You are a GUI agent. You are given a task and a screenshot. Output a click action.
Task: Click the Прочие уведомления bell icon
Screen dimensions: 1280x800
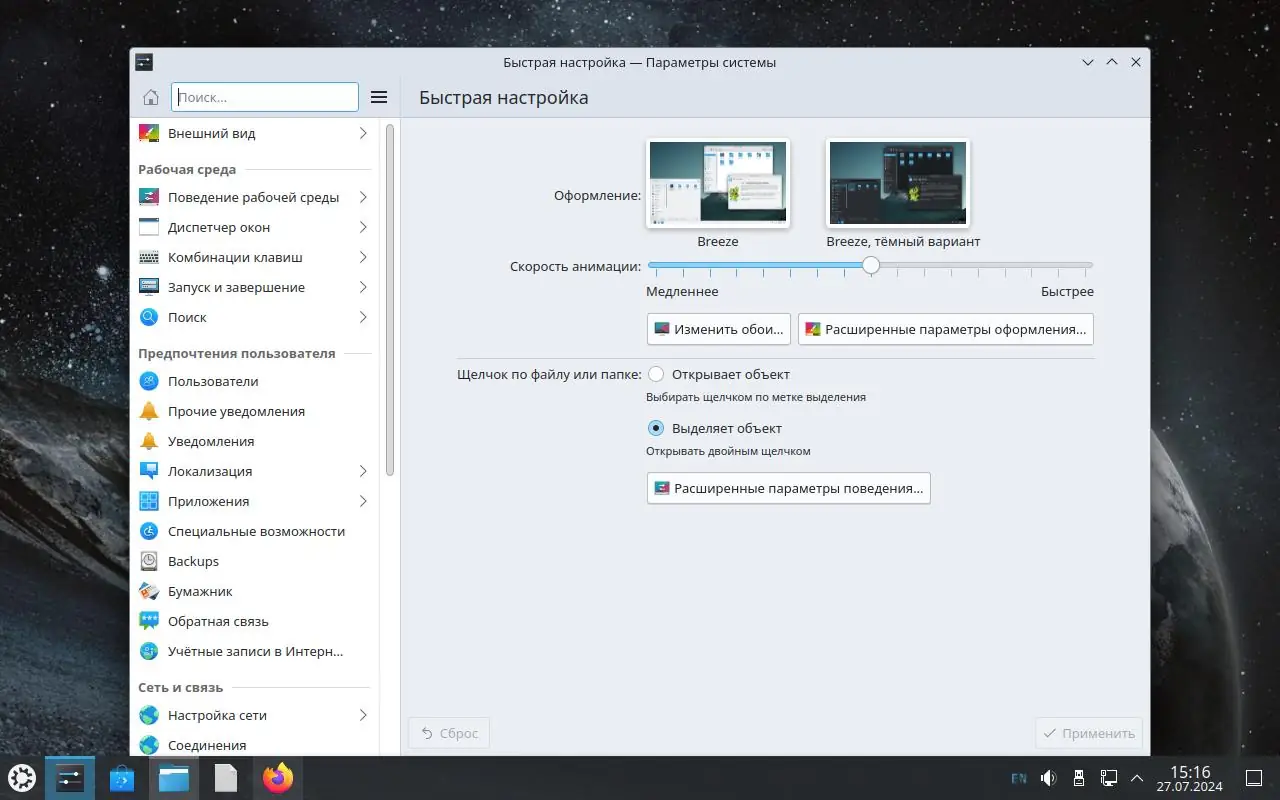coord(149,411)
